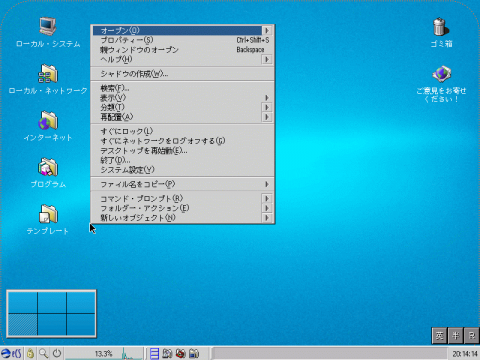480x360 pixels.
Task: Select the hatched active desktop in pager
Action: (22, 325)
